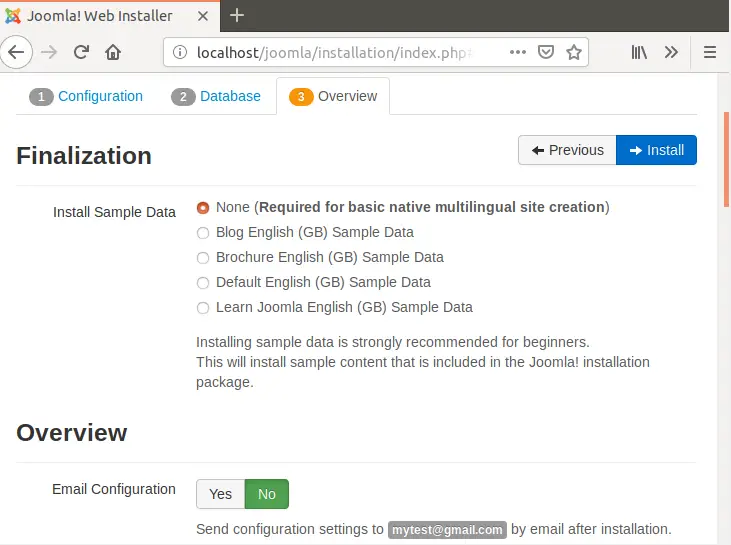Screen dimensions: 731x545
Task: Click the browser back arrow button
Action: tap(16, 52)
